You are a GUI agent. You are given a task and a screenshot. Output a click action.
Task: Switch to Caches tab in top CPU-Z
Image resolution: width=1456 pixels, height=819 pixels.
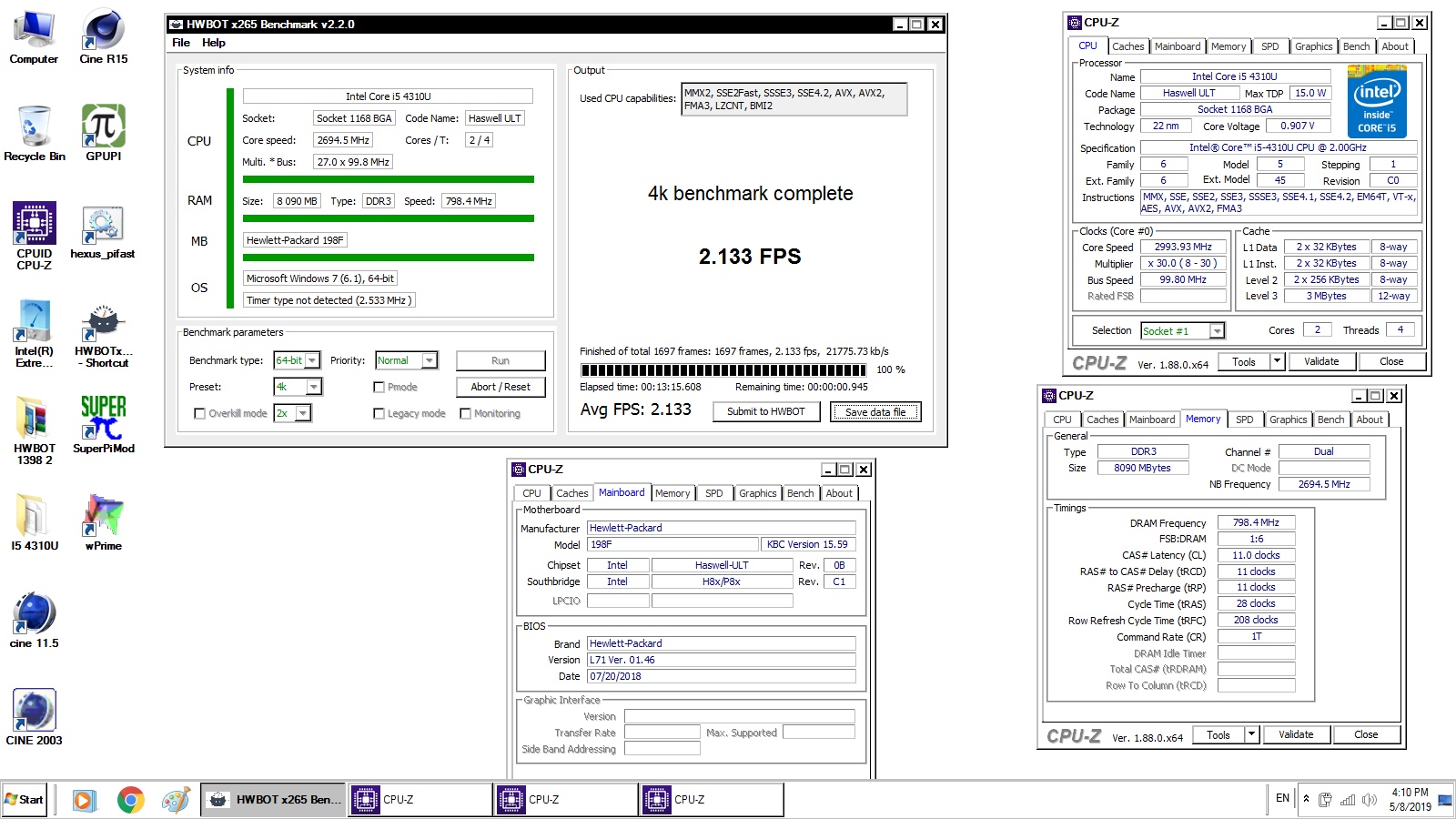point(1127,46)
